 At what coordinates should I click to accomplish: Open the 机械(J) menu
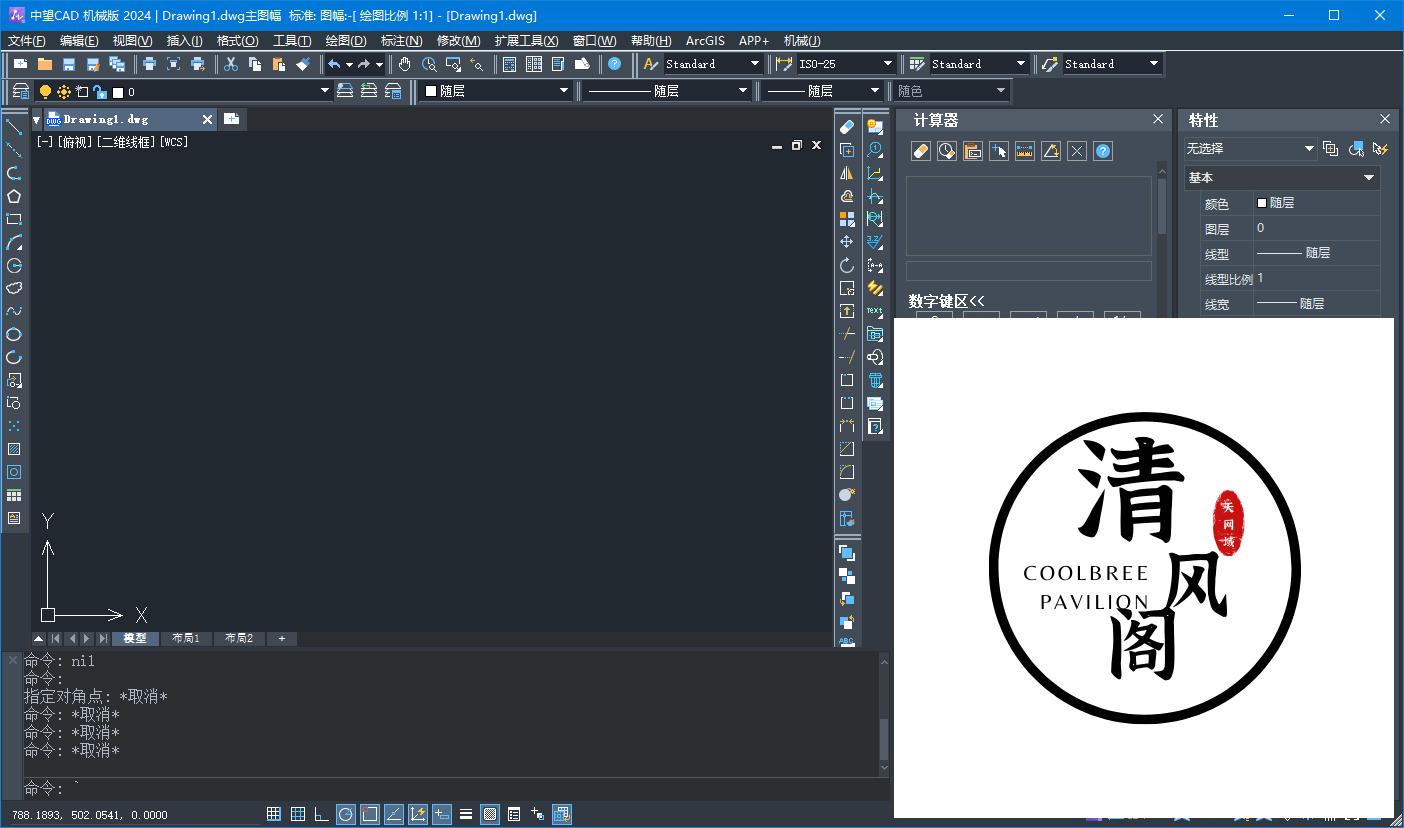pyautogui.click(x=802, y=41)
